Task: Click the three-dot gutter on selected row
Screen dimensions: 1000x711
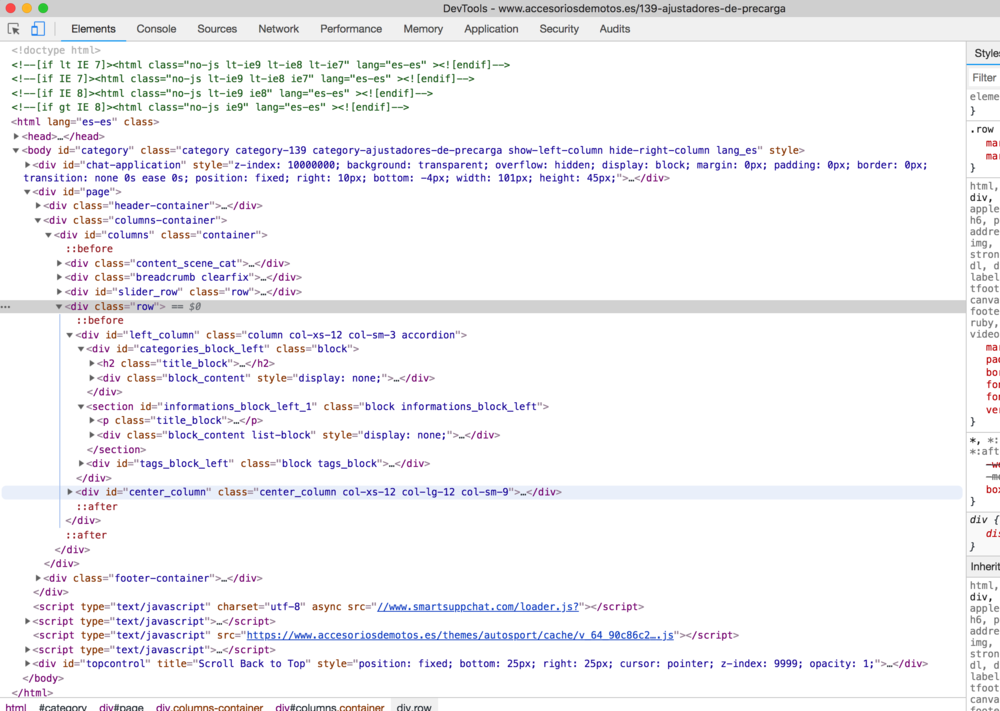Action: 6,307
